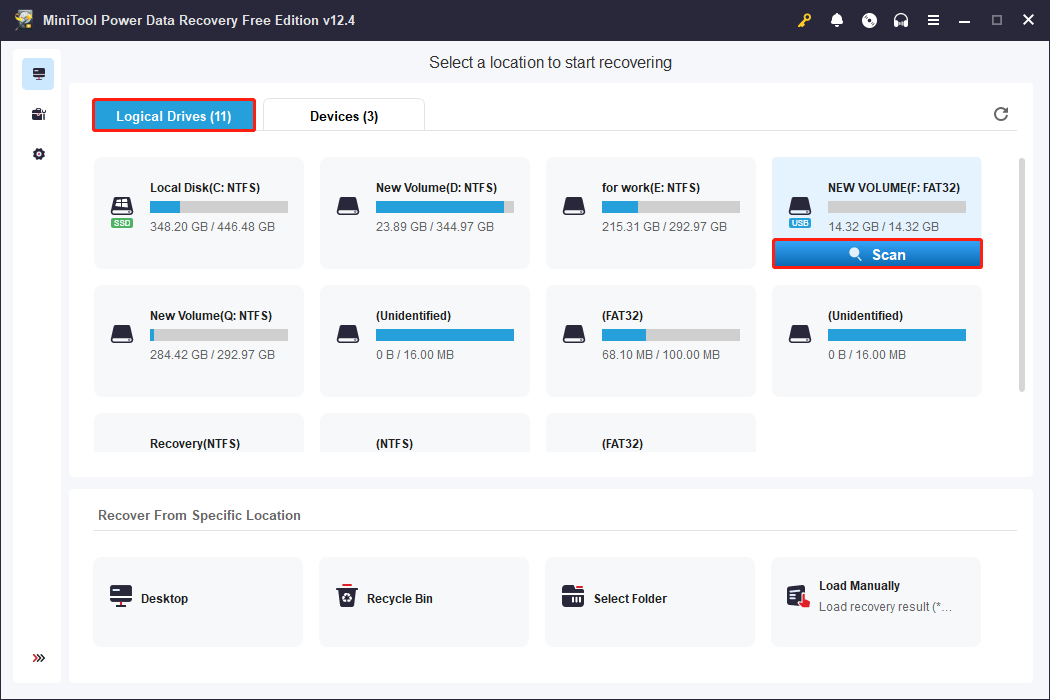Image resolution: width=1050 pixels, height=700 pixels.
Task: Open the hamburger menu in title bar
Action: 933,20
